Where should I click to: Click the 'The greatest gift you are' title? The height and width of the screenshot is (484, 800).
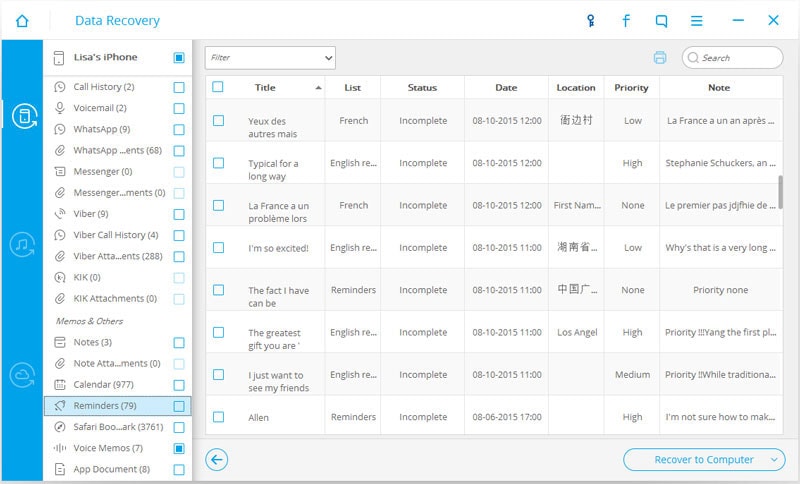tap(274, 339)
